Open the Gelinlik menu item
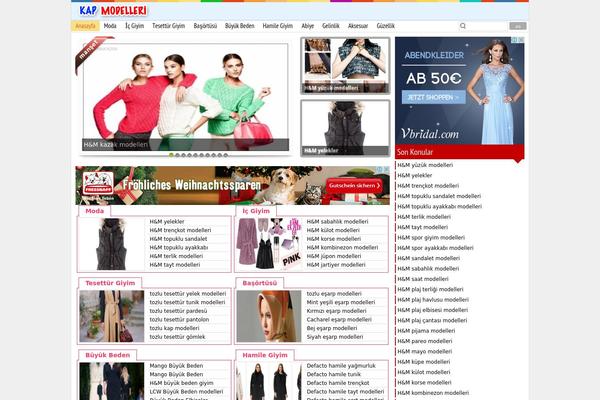 [331, 26]
